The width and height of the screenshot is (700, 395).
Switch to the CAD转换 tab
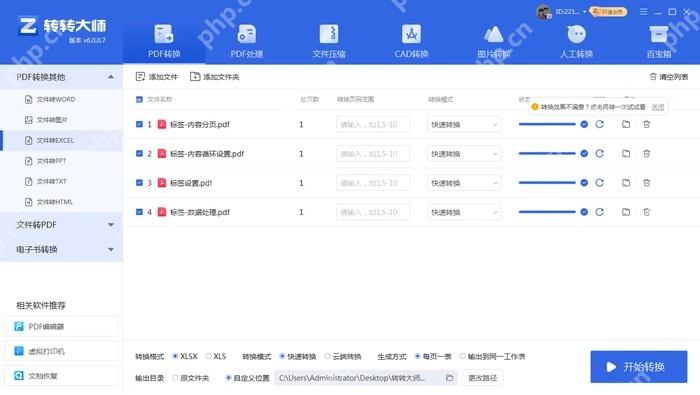click(411, 41)
